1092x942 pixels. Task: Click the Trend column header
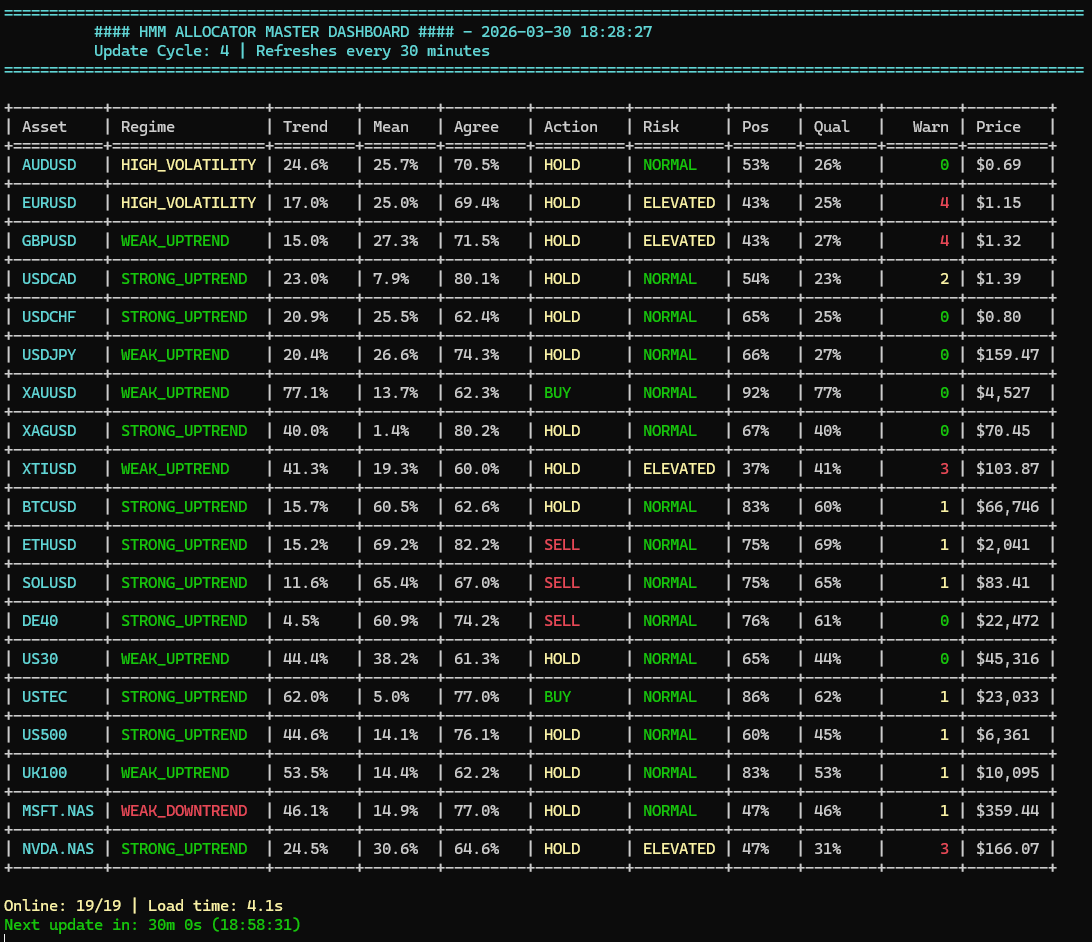click(305, 127)
